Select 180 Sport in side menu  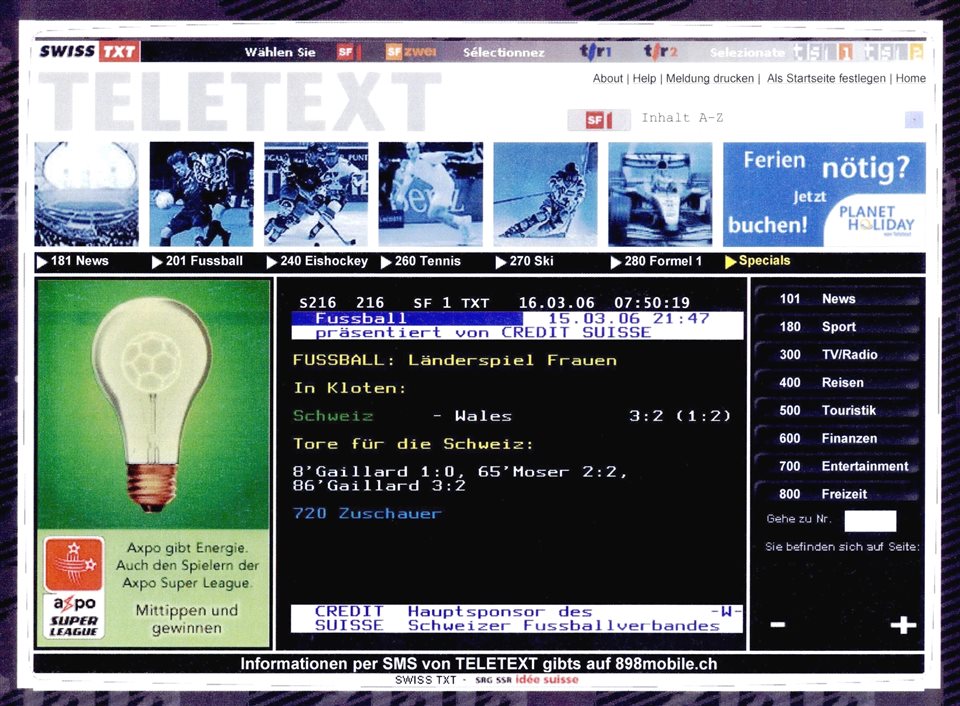click(x=838, y=327)
